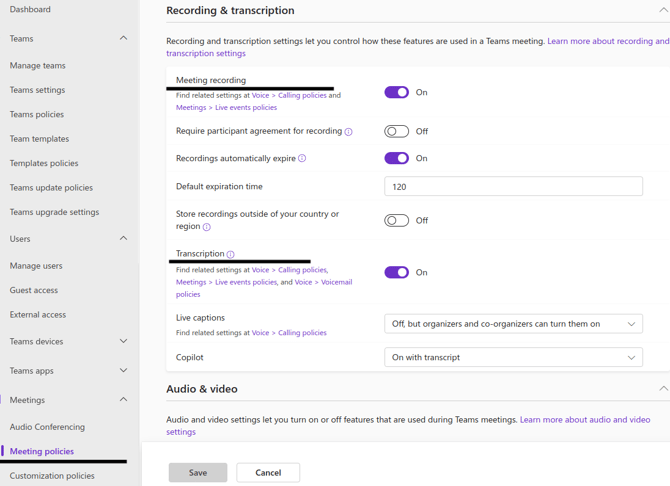Toggle the Meeting recording switch
Screen dimensions: 670x486
click(x=397, y=92)
